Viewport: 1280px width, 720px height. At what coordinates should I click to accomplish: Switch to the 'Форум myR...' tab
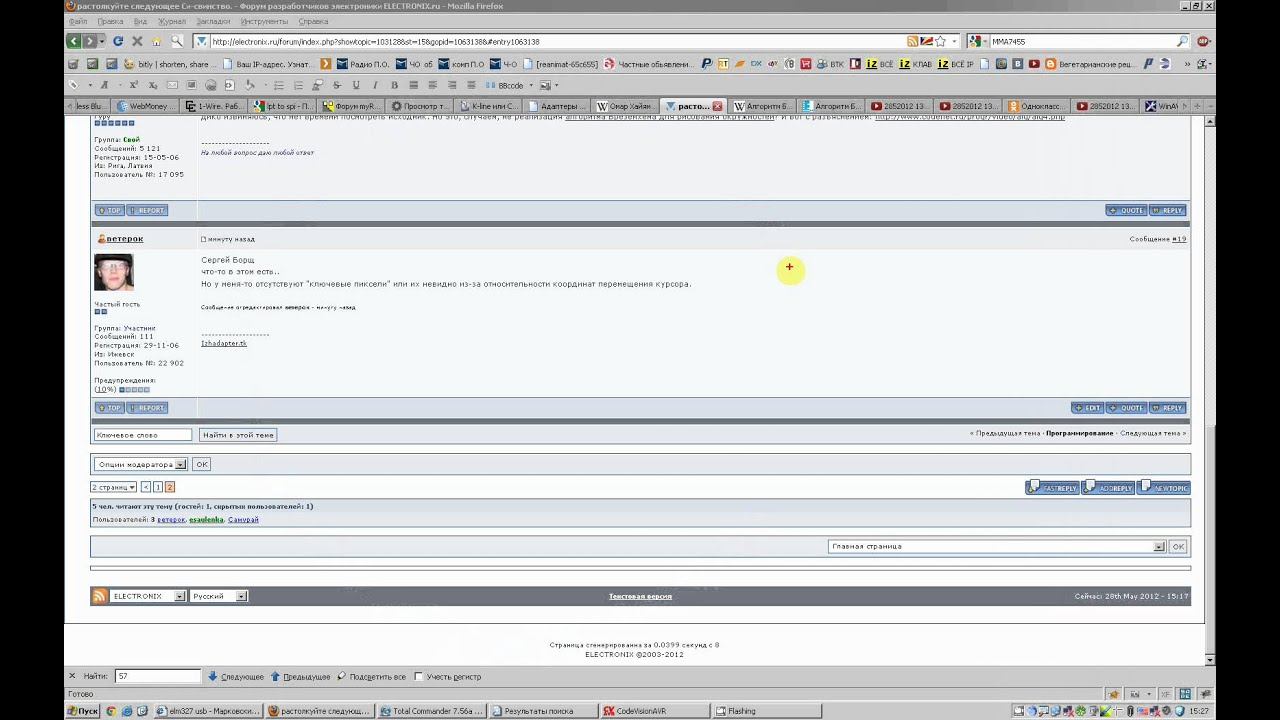tap(352, 105)
